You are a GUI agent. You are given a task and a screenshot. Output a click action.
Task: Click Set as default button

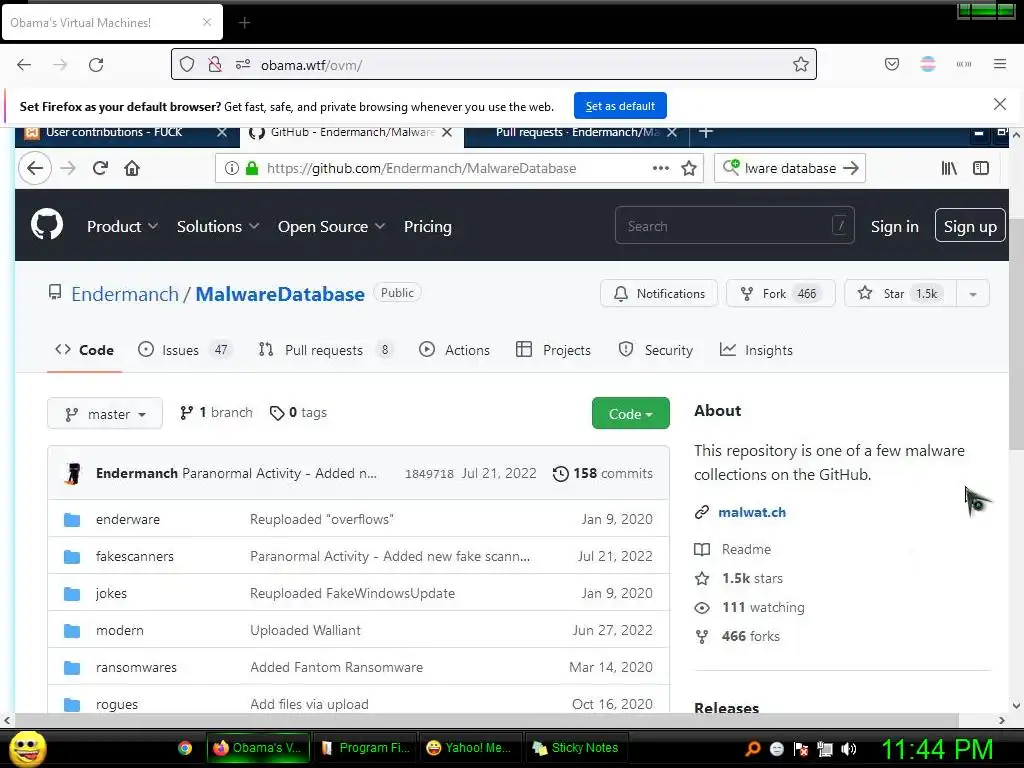(x=620, y=106)
